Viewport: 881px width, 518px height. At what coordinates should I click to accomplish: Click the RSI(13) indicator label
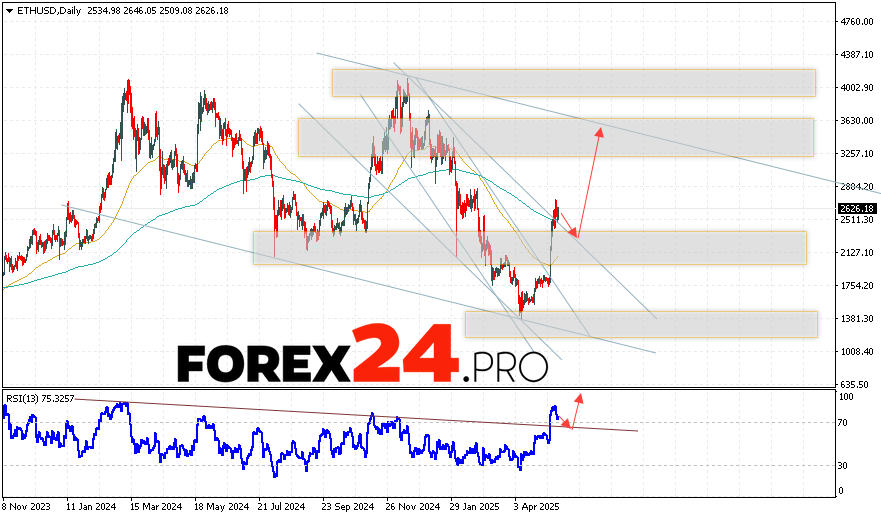click(41, 397)
